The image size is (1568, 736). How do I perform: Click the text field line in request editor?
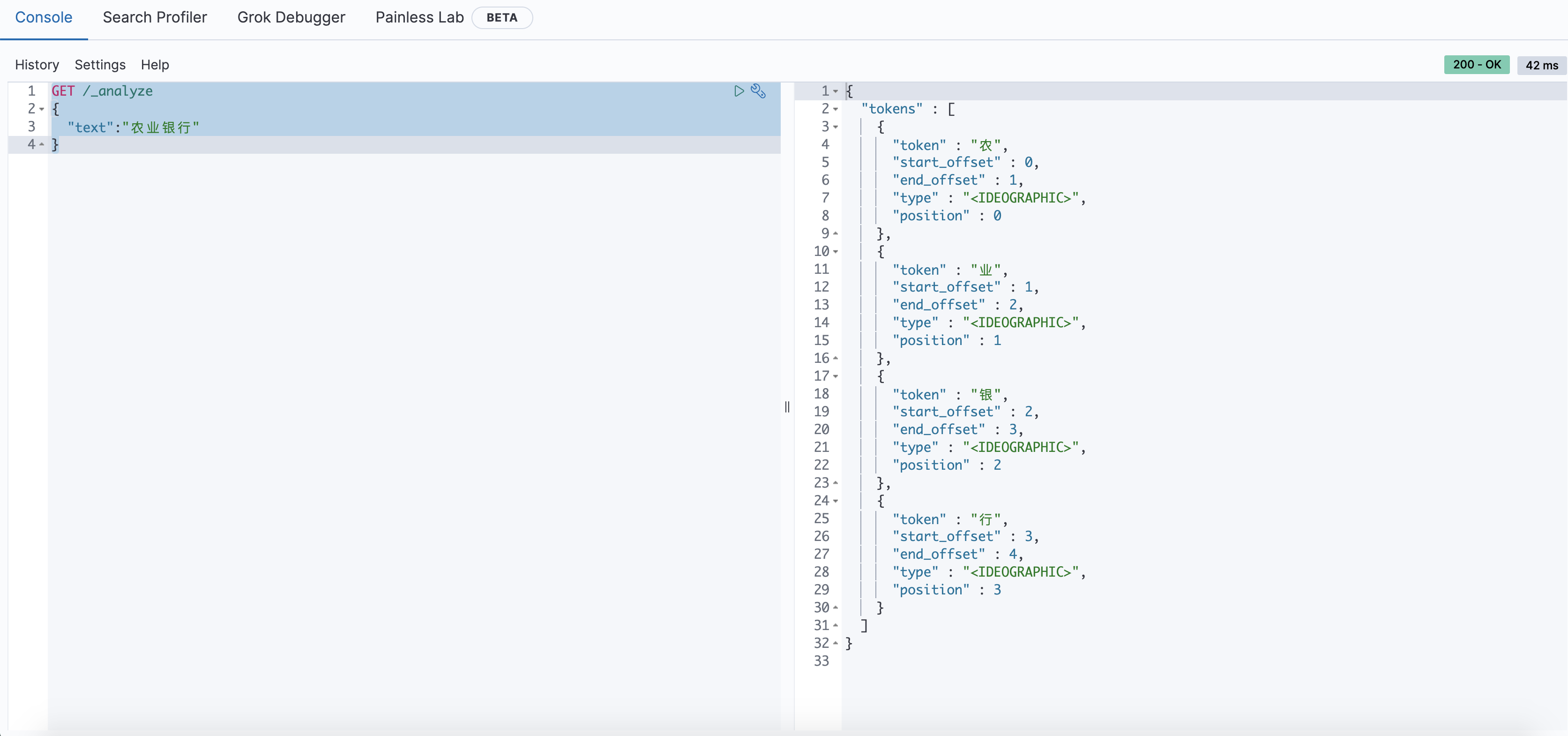[134, 127]
